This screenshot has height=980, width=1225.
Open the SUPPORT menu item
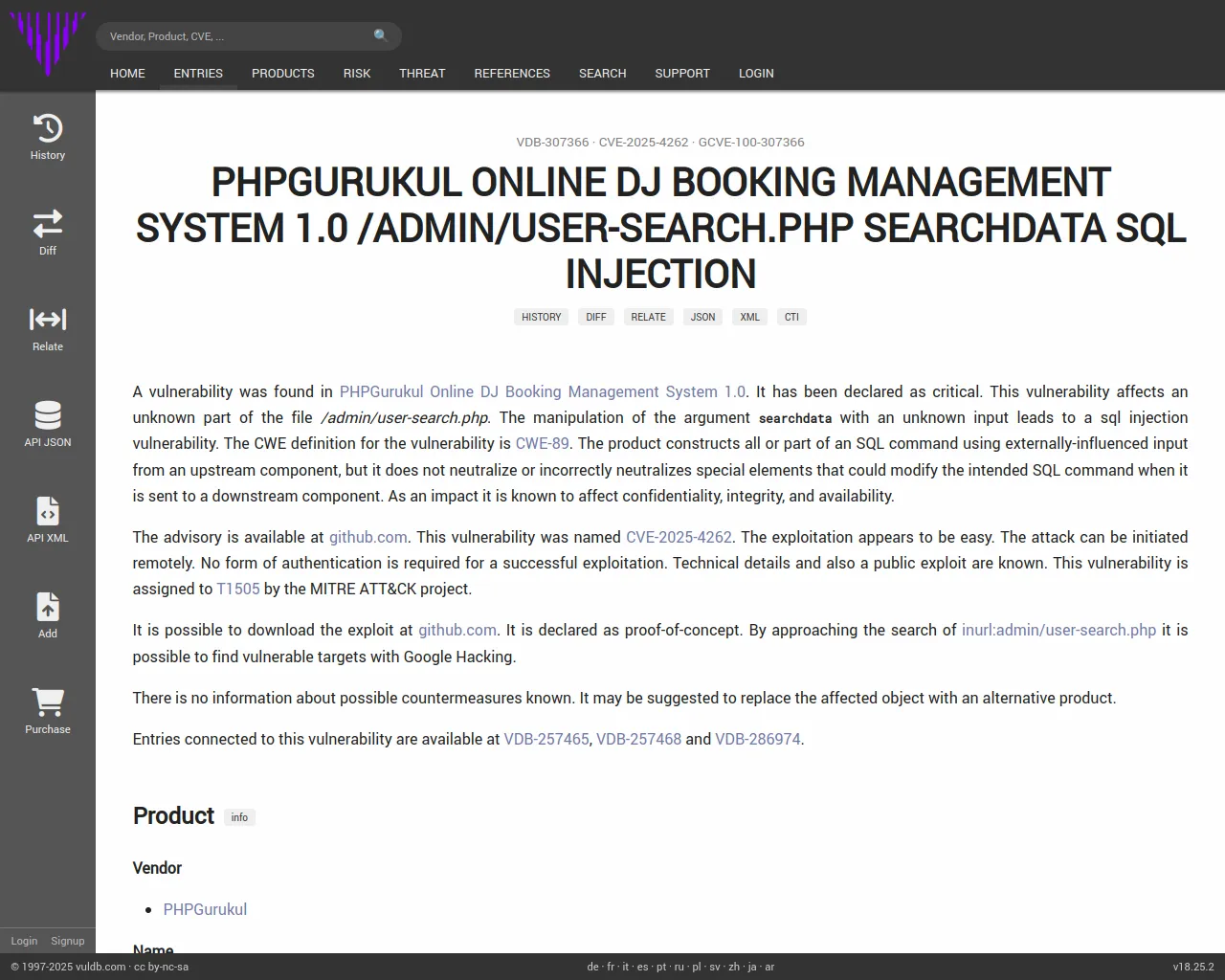[682, 74]
